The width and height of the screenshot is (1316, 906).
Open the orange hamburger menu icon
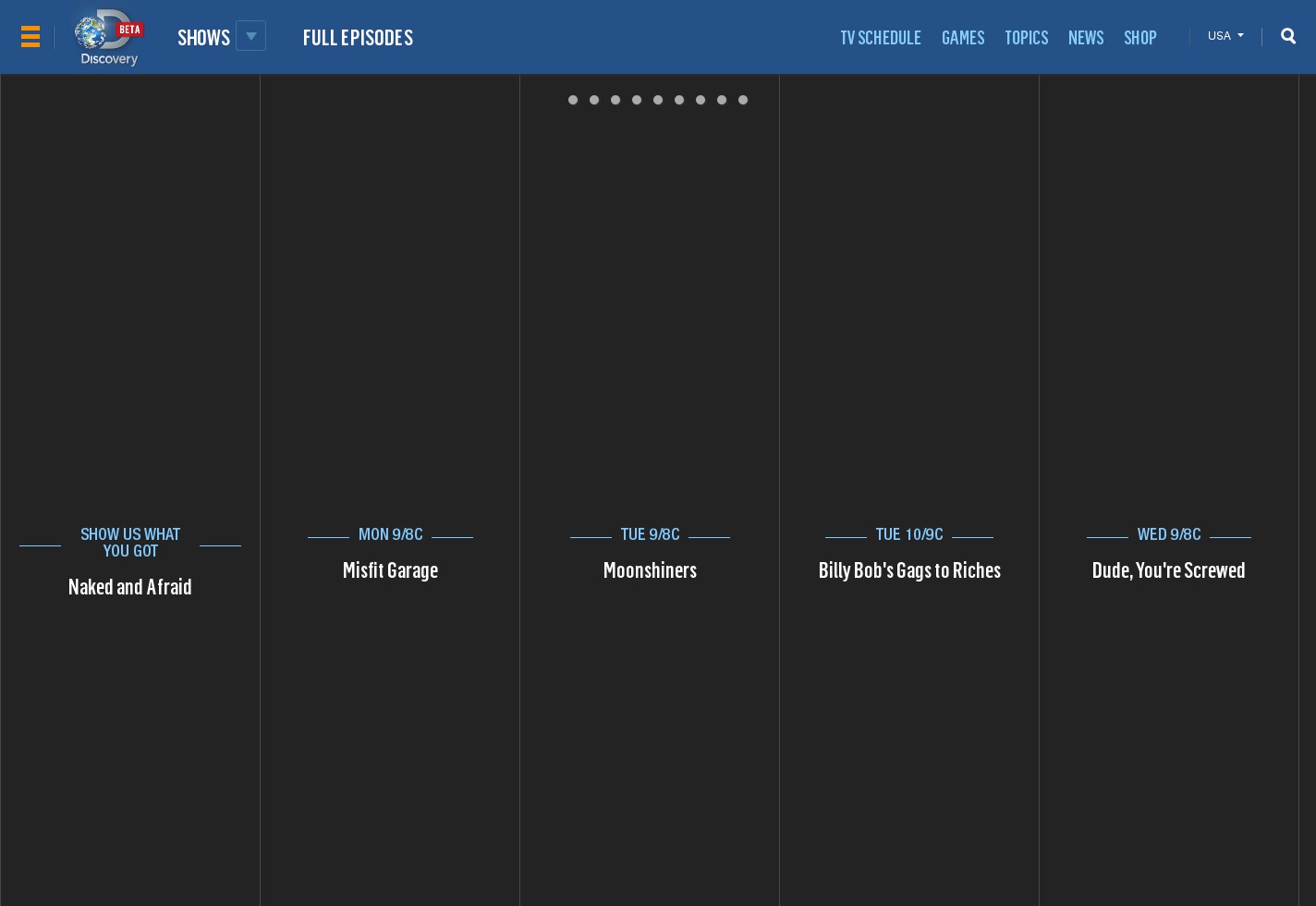30,37
